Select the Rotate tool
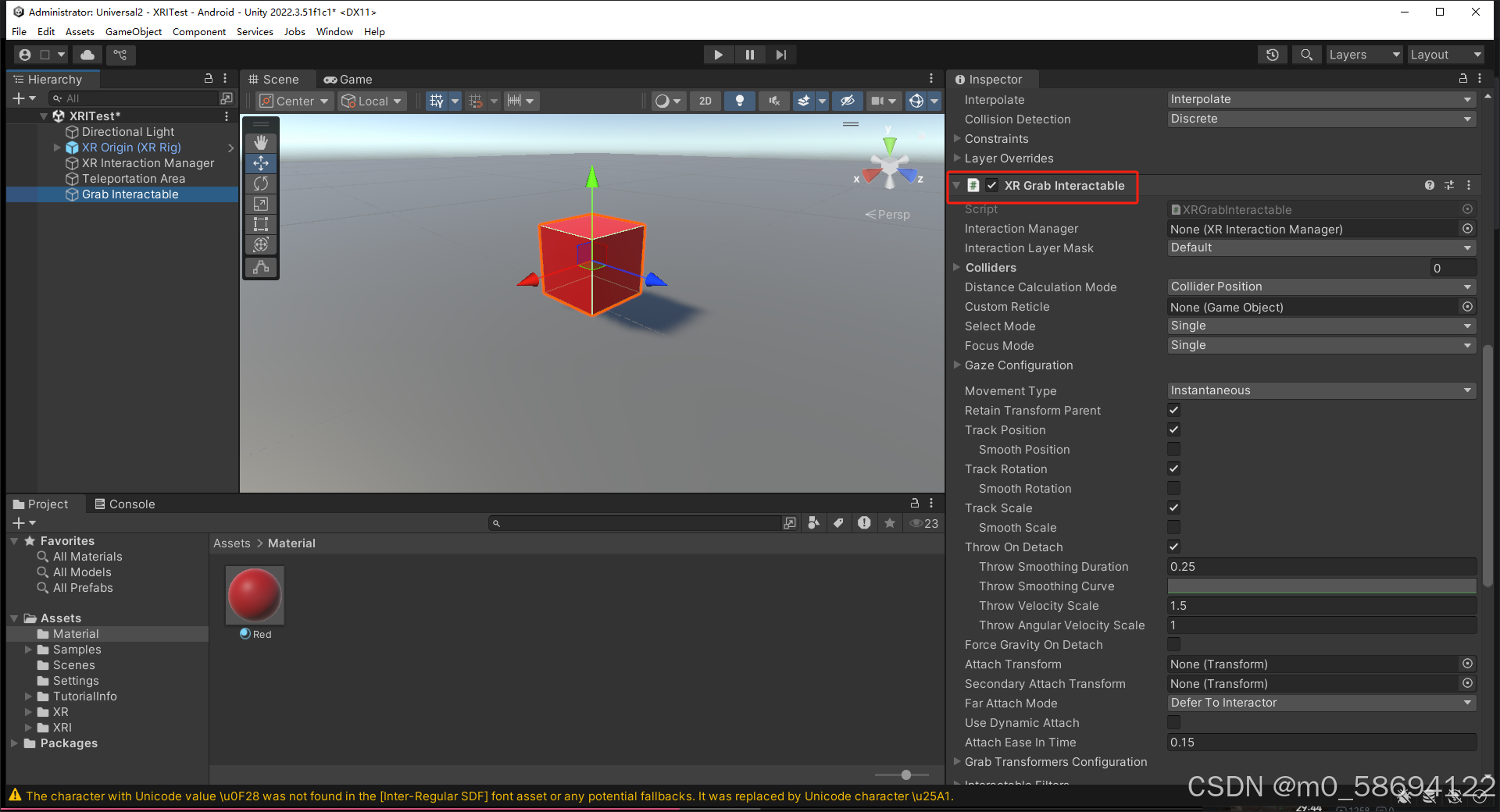The image size is (1500, 812). 260,183
